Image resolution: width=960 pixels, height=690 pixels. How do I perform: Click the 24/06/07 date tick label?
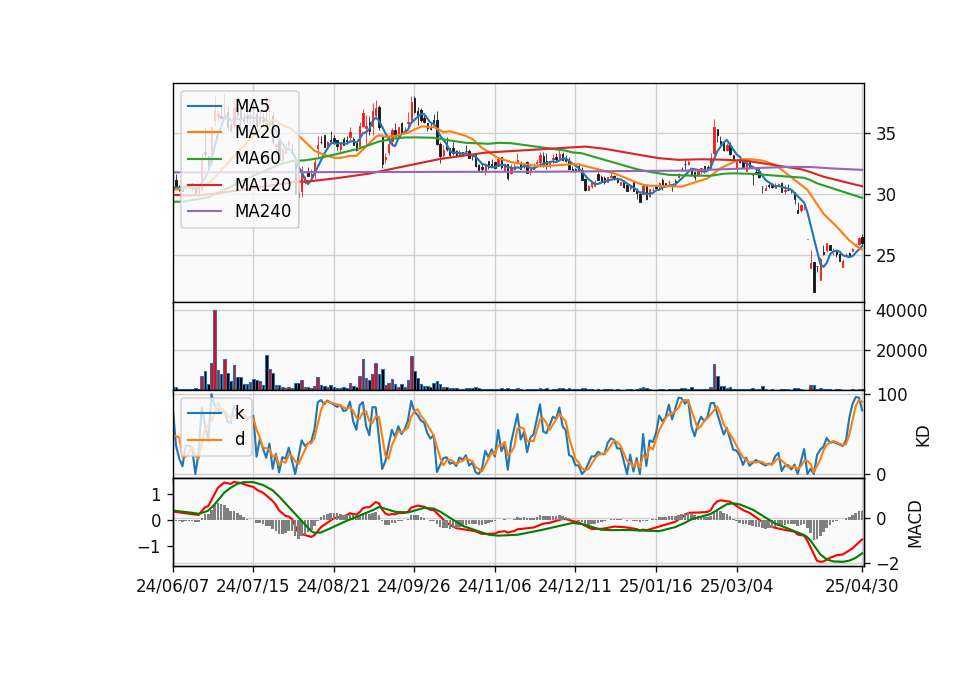pyautogui.click(x=173, y=586)
